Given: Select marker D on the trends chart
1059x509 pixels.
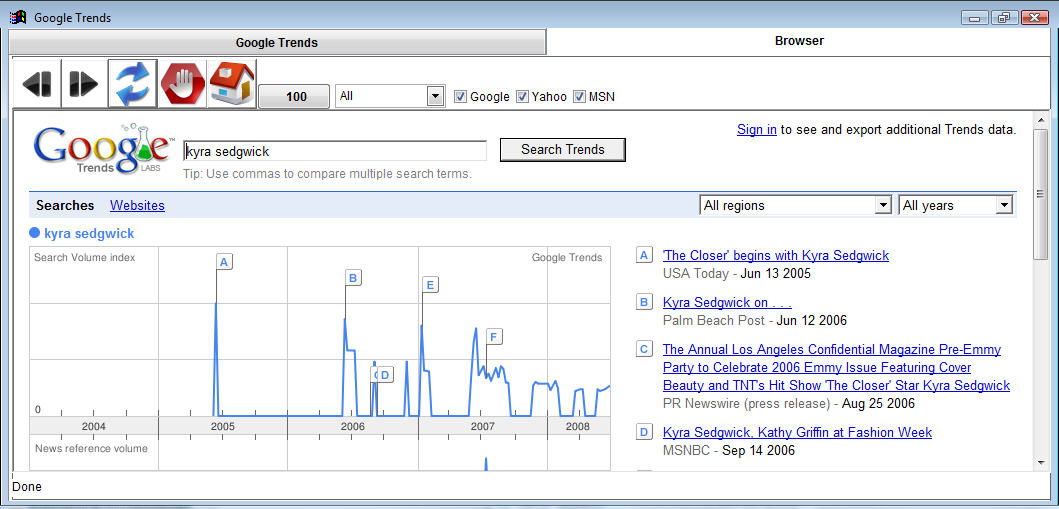Looking at the screenshot, I should pos(385,375).
